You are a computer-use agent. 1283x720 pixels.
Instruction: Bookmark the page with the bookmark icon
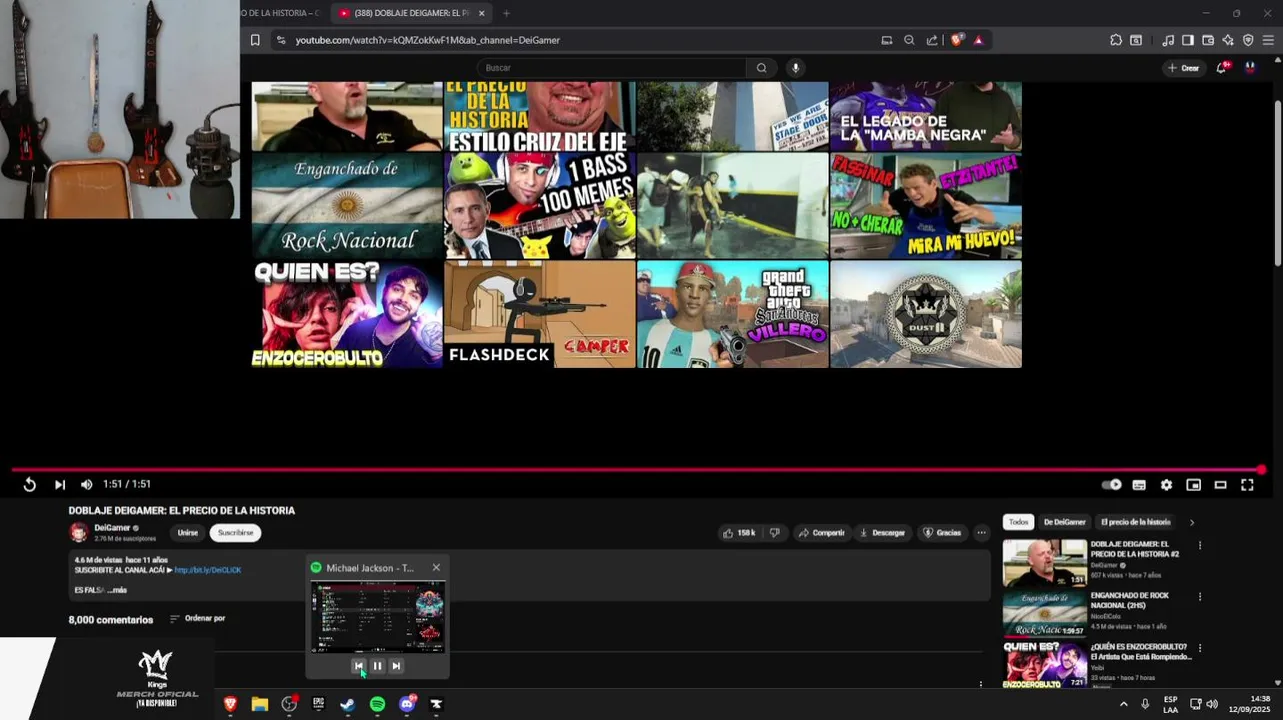[255, 40]
